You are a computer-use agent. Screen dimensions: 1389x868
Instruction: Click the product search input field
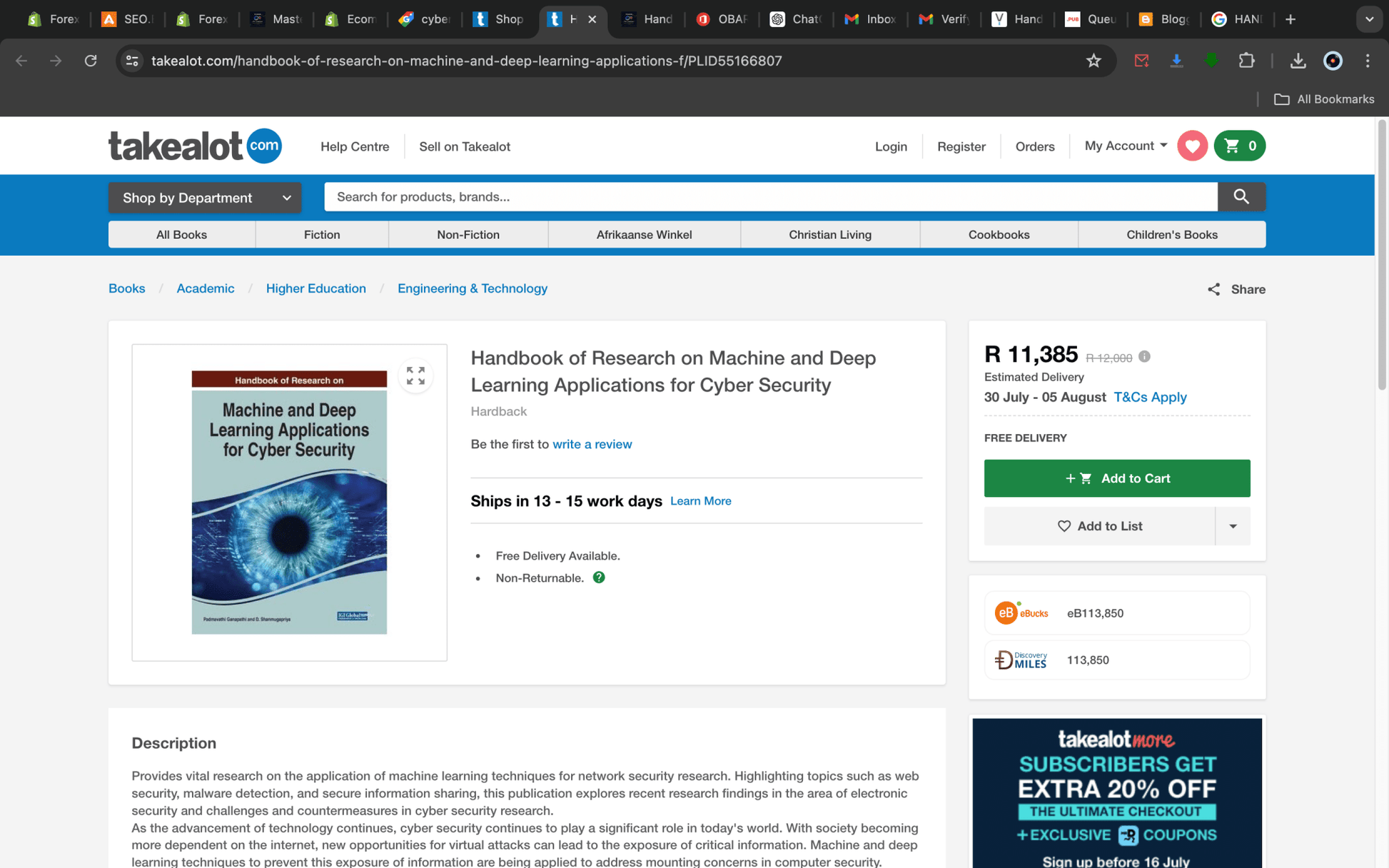(770, 196)
